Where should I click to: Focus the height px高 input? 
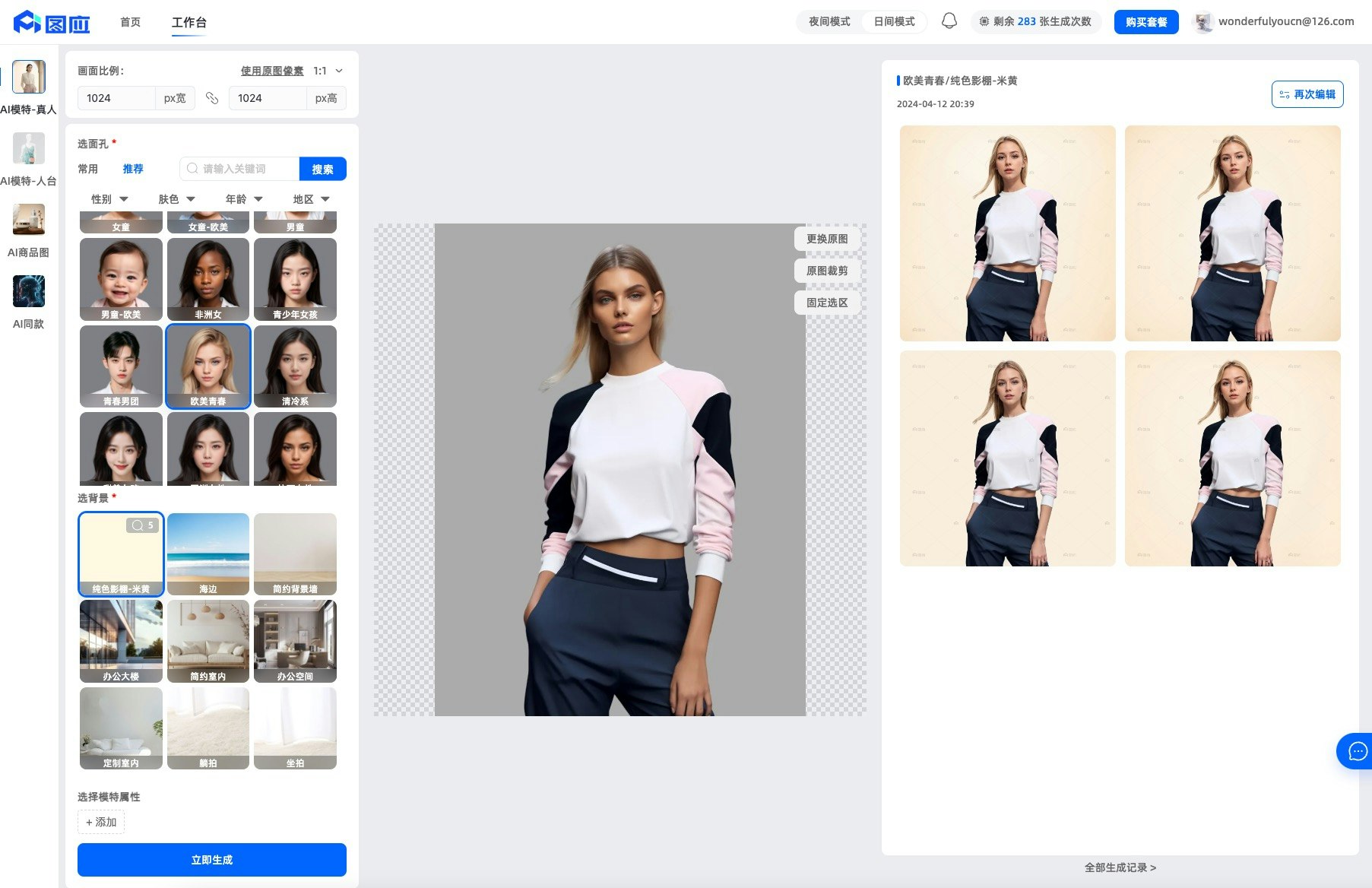point(268,98)
